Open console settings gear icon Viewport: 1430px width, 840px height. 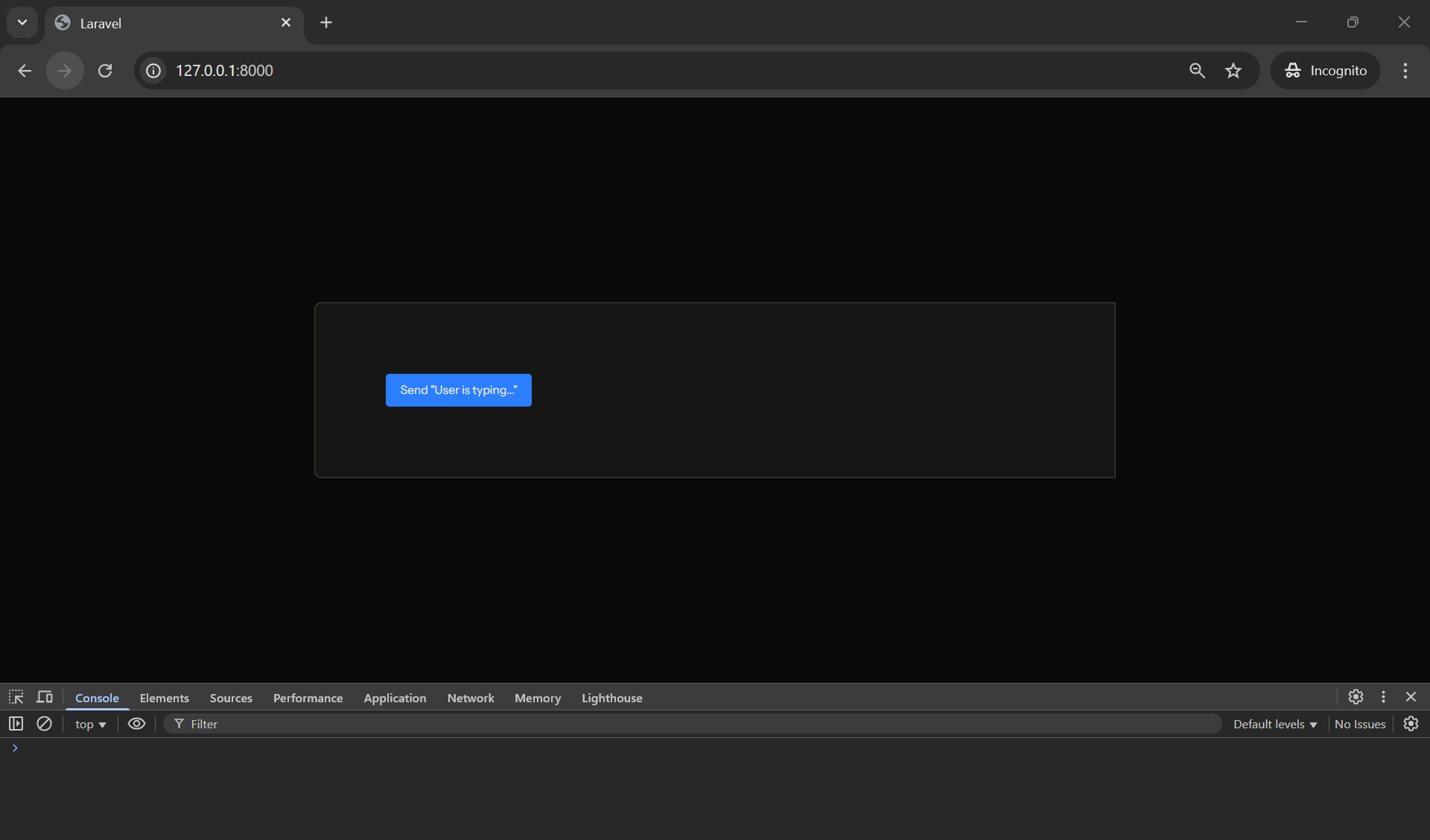coord(1411,724)
